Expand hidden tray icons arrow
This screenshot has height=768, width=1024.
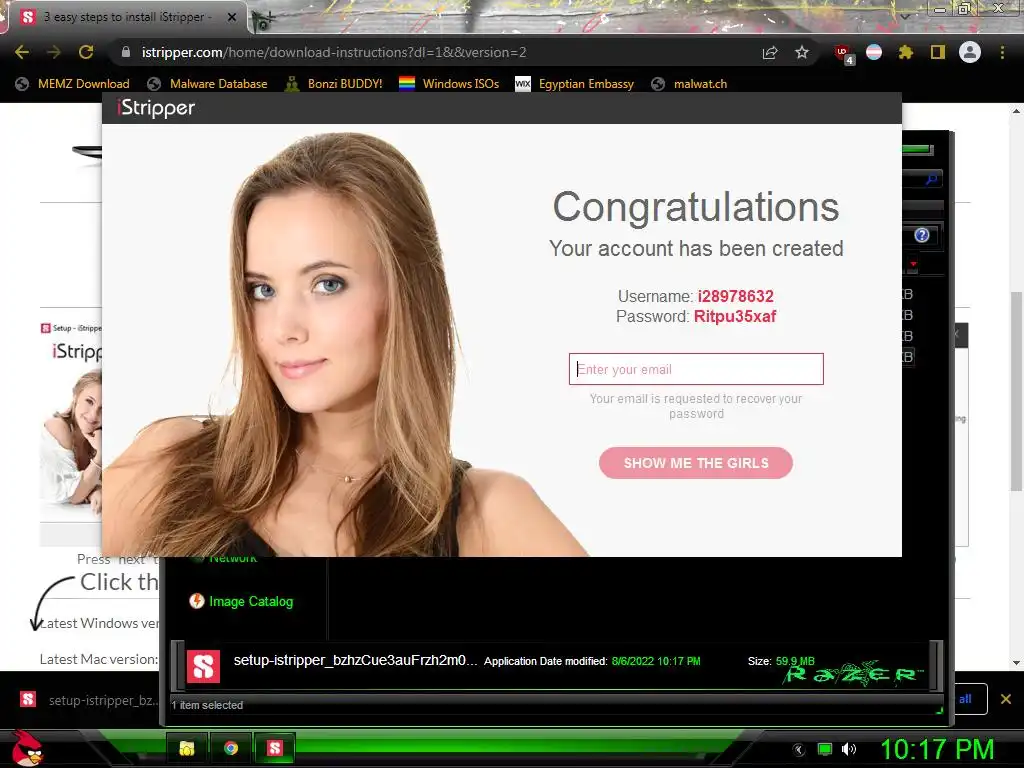(799, 749)
